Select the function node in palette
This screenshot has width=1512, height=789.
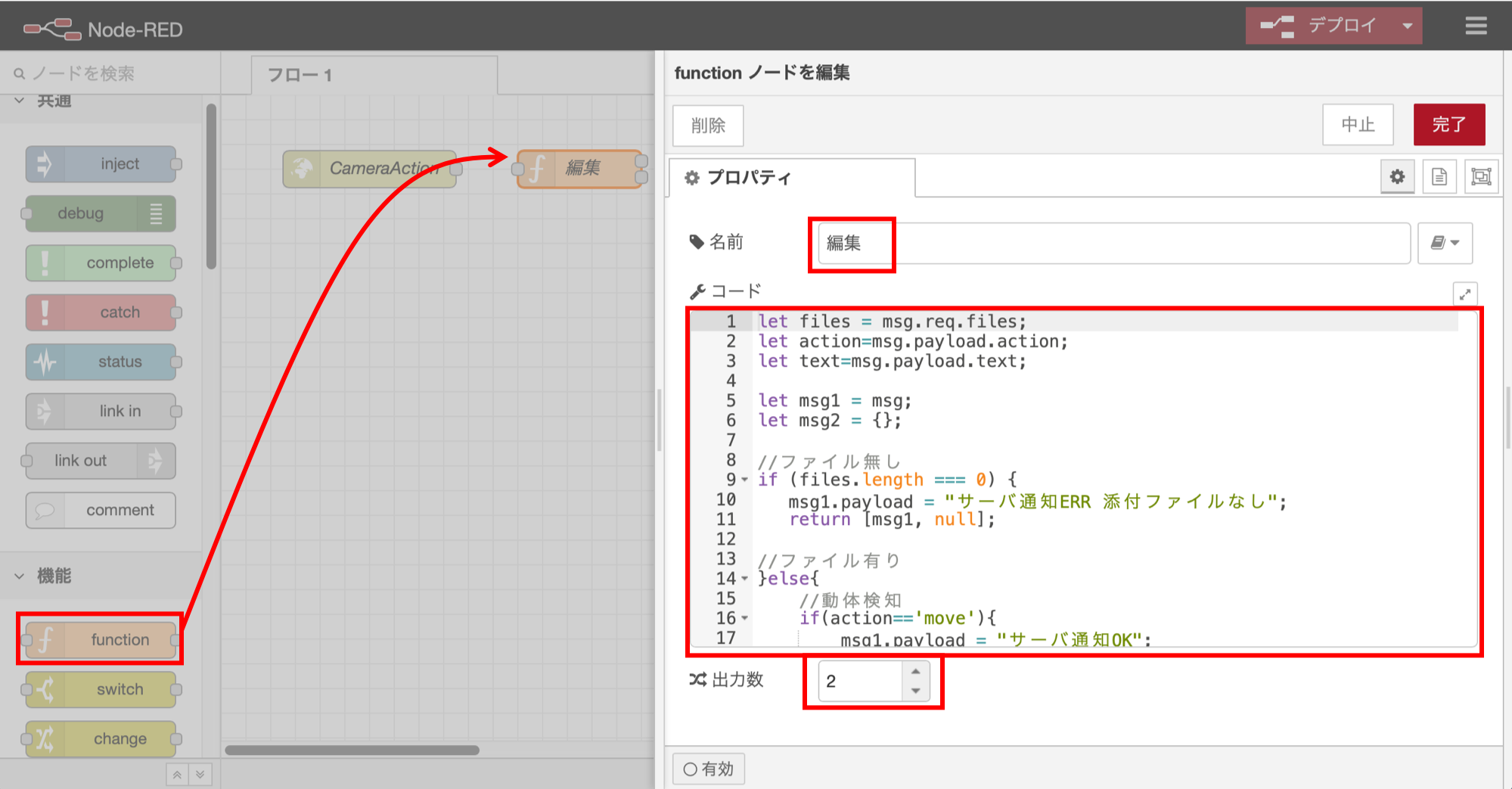click(101, 640)
